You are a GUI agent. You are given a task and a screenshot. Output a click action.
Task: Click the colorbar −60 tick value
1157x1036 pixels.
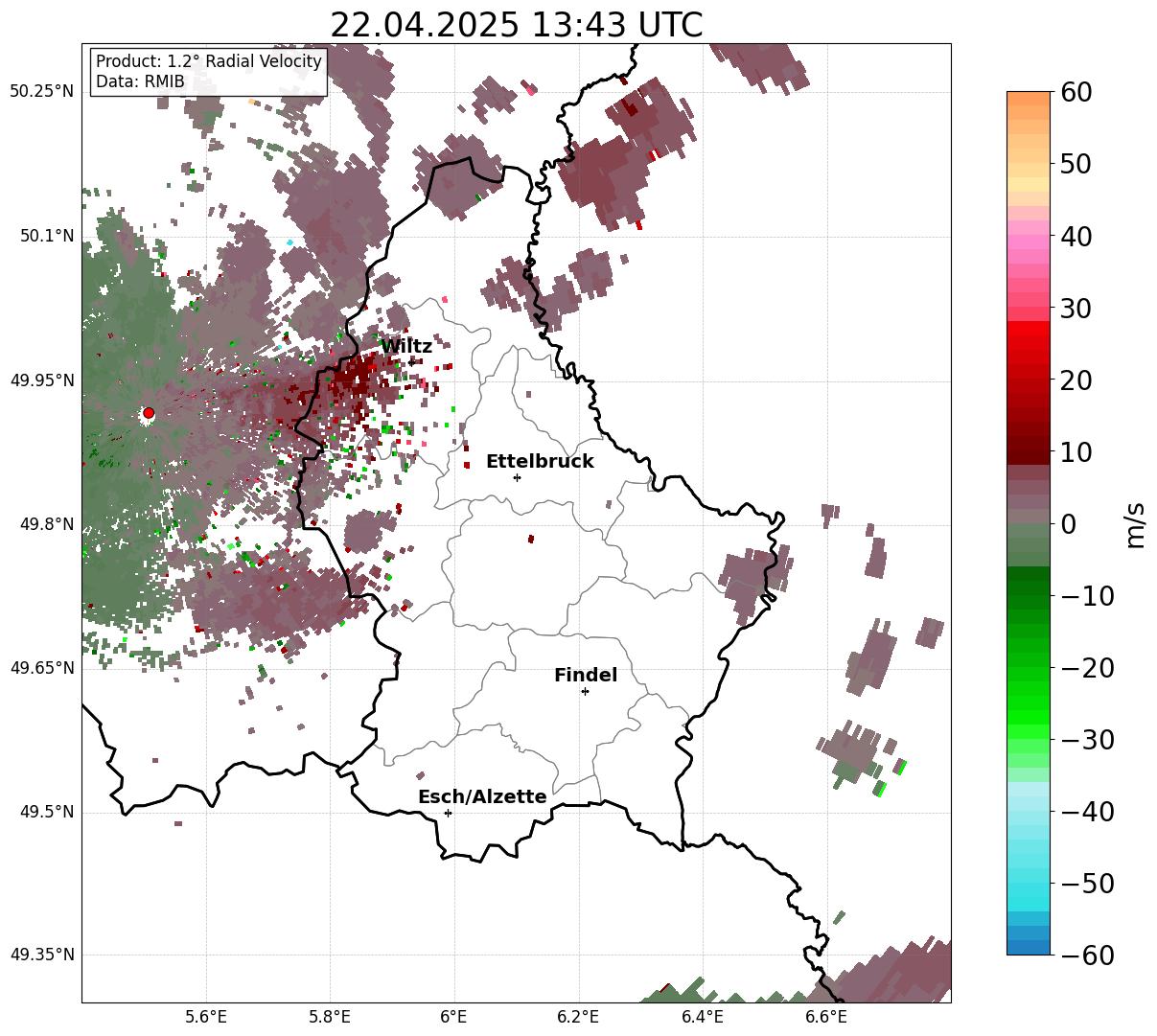[x=1087, y=955]
